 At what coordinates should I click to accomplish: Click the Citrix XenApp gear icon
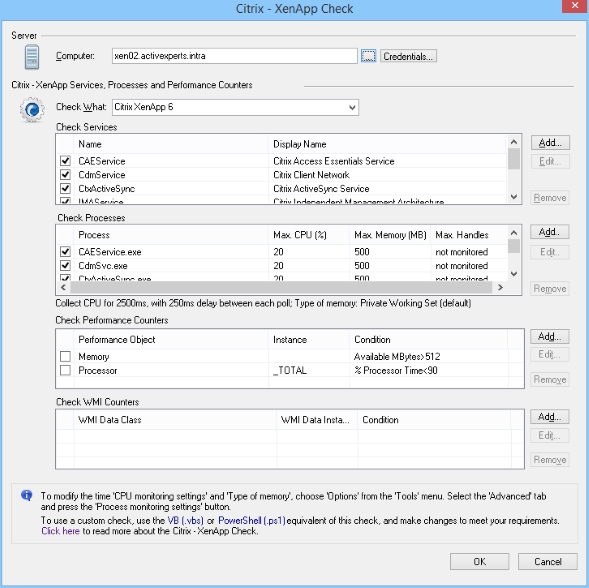pyautogui.click(x=32, y=109)
